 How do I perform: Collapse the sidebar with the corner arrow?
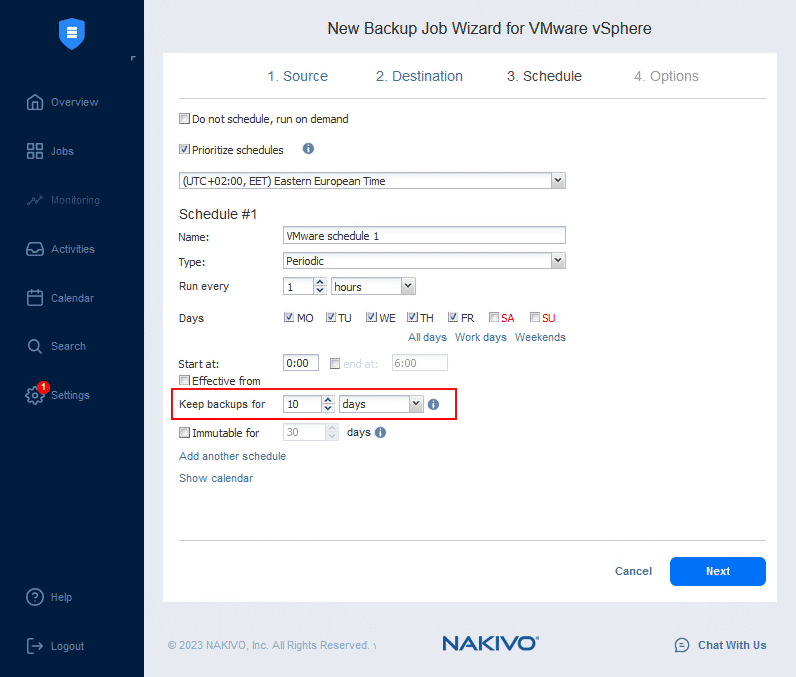pyautogui.click(x=133, y=58)
